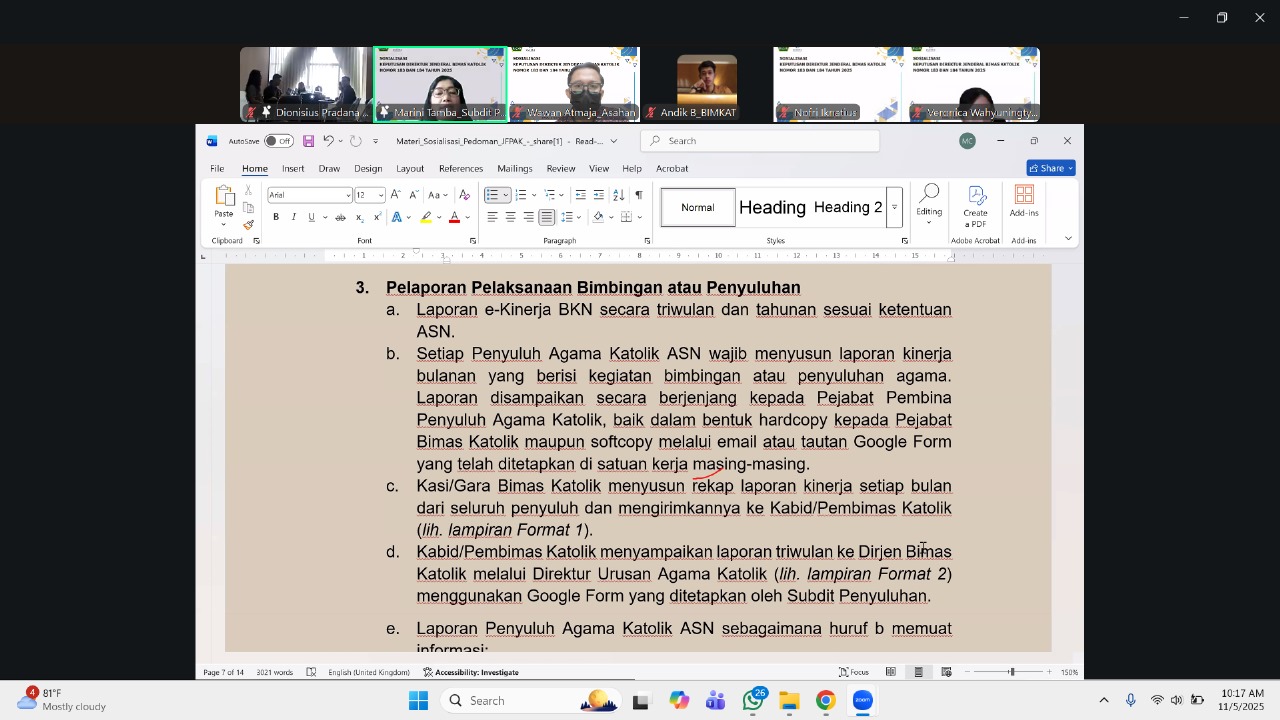This screenshot has height=720, width=1280.
Task: Click the Sort A-Z icon
Action: click(617, 195)
